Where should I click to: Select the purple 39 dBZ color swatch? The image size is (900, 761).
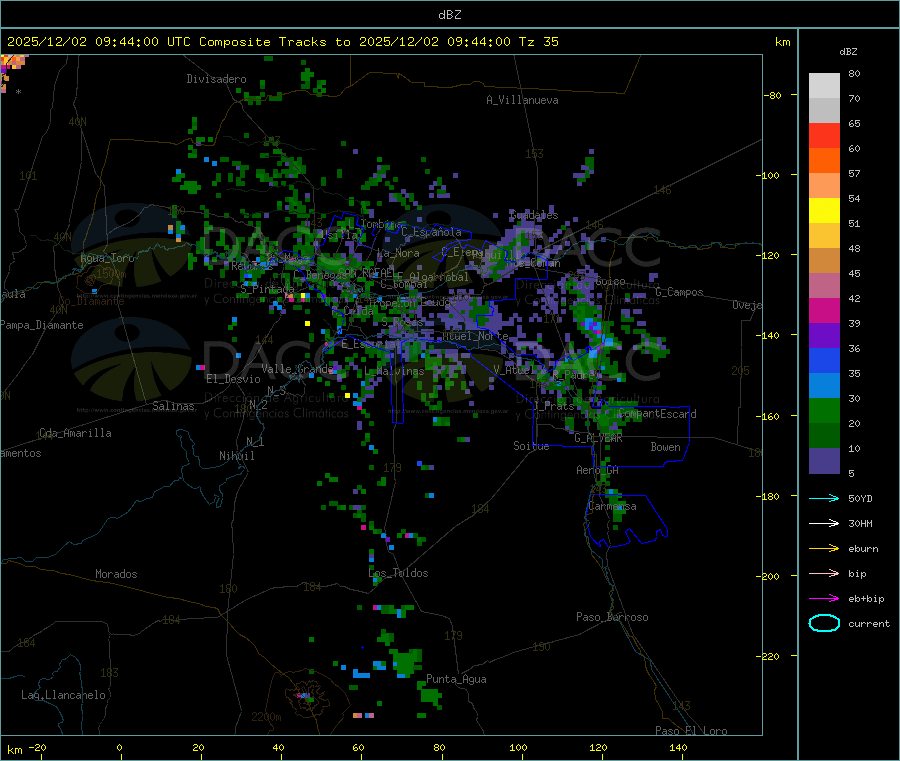tap(824, 336)
